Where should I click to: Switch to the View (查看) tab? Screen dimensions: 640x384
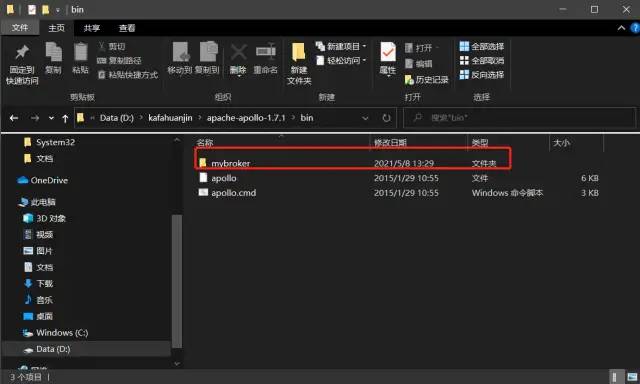(x=127, y=28)
